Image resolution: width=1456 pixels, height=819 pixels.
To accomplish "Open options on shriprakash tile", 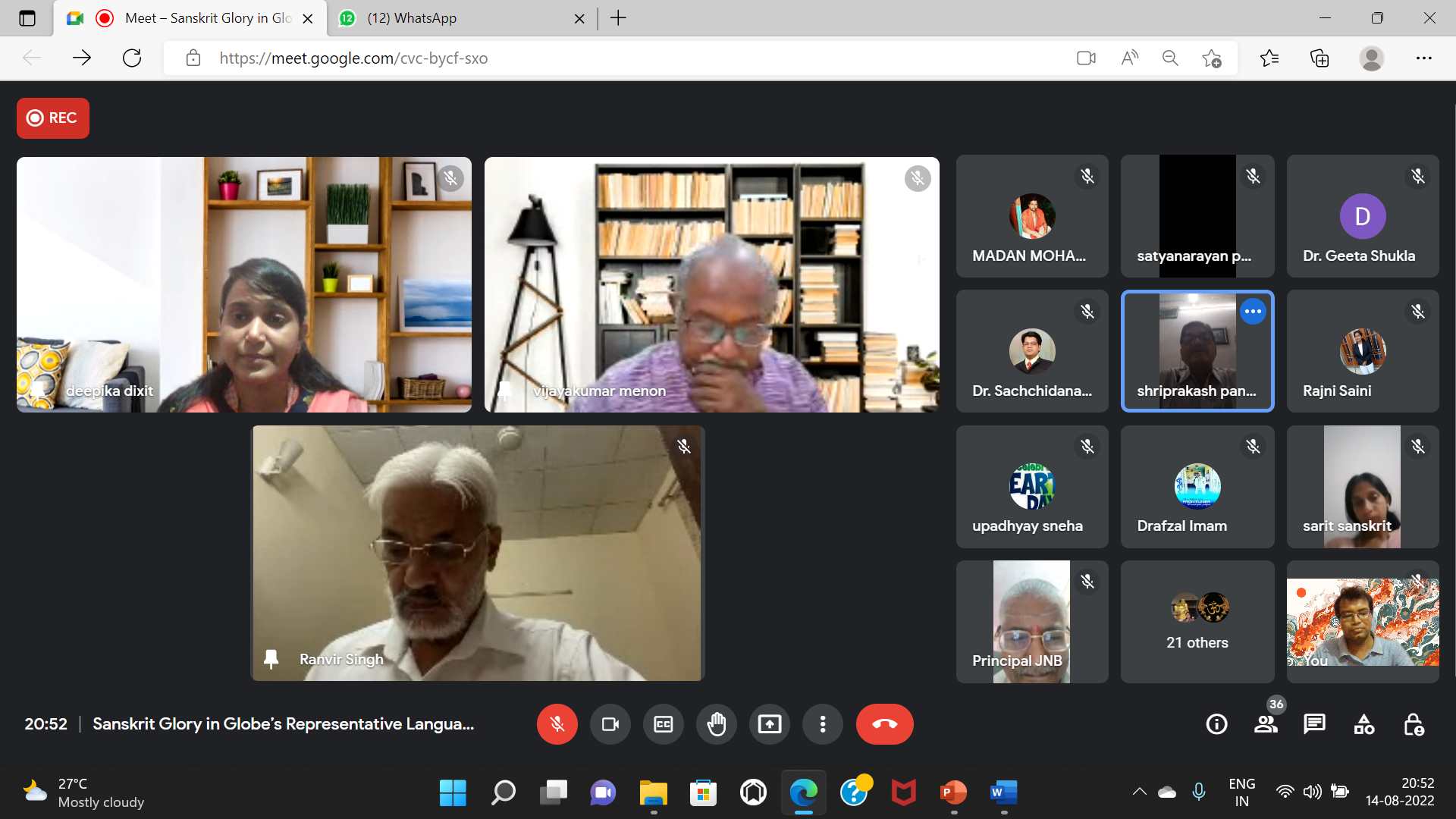I will click(1253, 312).
